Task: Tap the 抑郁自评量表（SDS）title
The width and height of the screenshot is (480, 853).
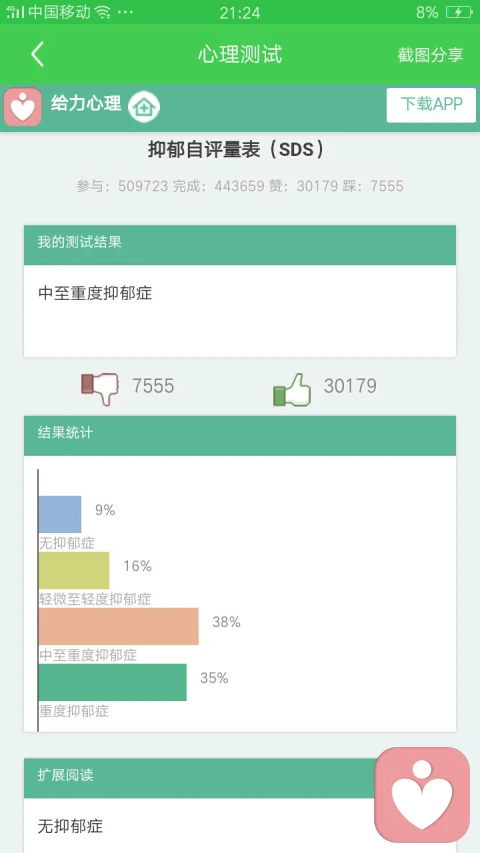Action: [238, 150]
